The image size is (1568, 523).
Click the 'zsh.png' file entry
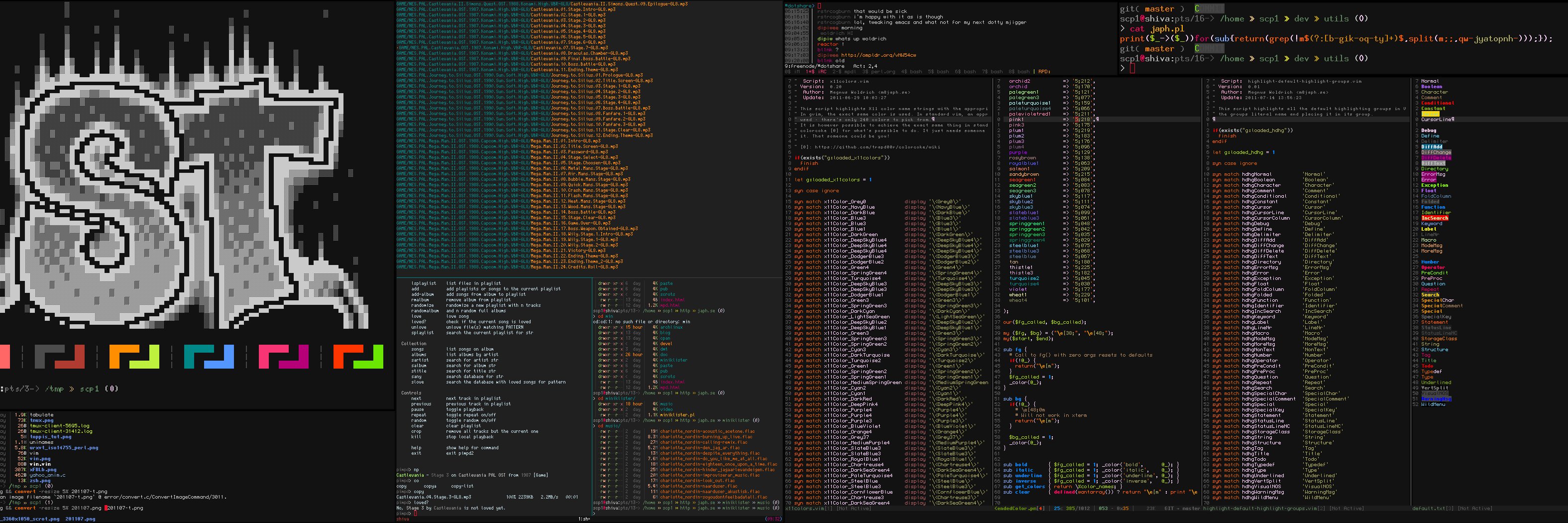(x=40, y=480)
